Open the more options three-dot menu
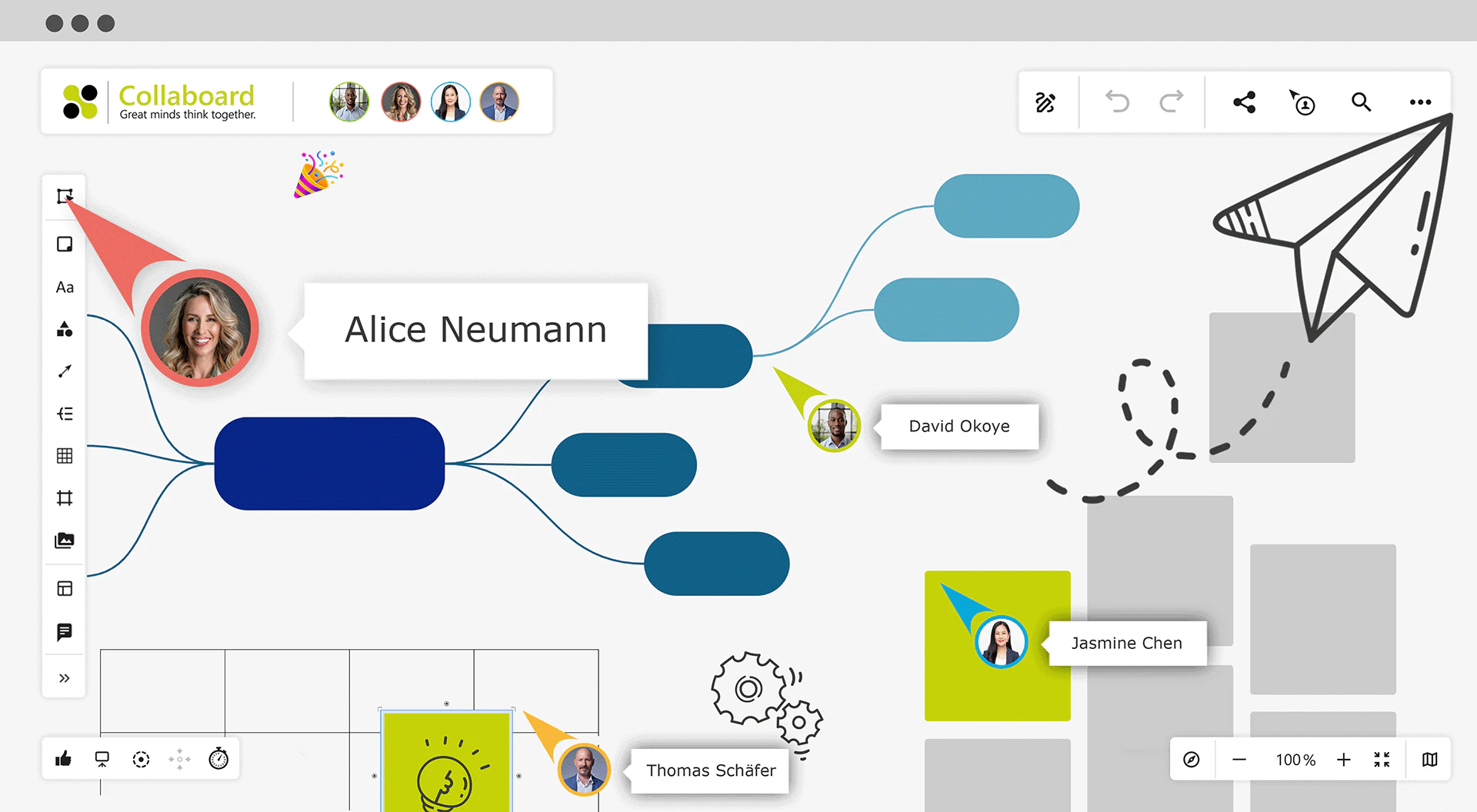Image resolution: width=1477 pixels, height=812 pixels. point(1420,102)
